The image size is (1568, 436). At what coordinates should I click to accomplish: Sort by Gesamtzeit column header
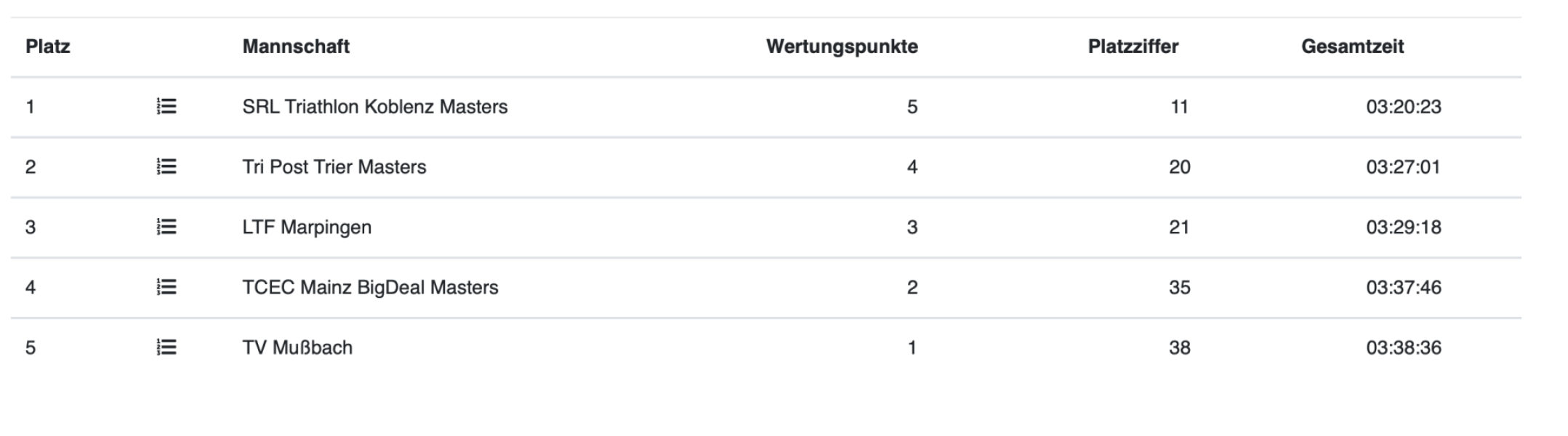(x=1352, y=47)
